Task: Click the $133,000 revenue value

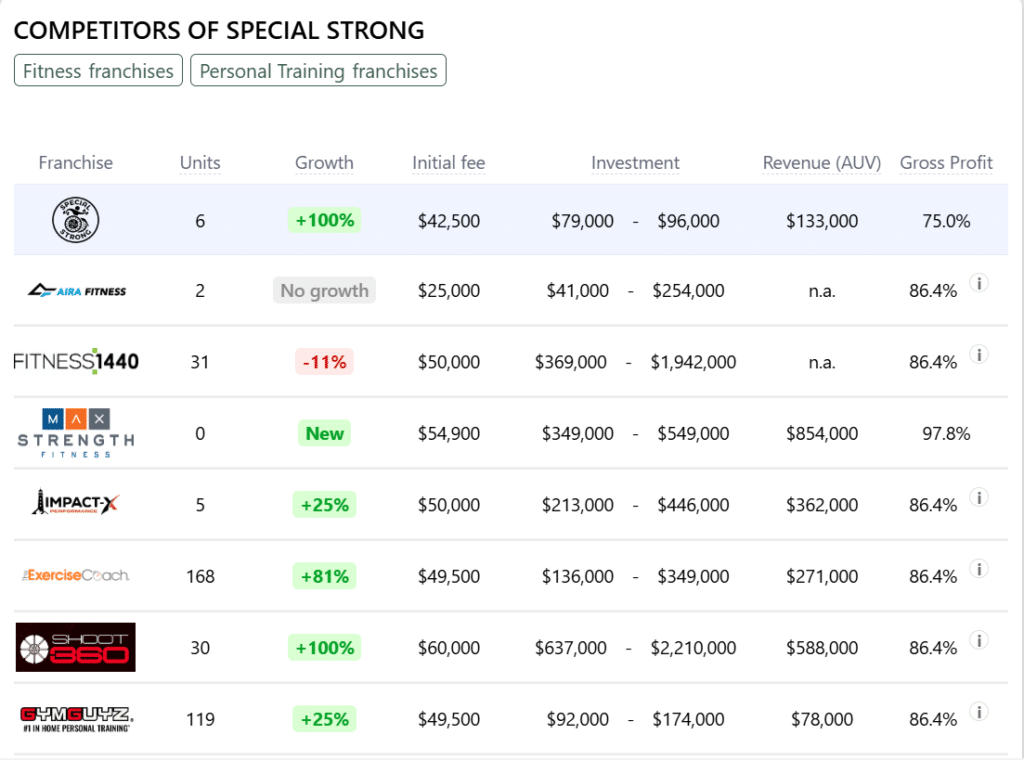Action: tap(822, 221)
